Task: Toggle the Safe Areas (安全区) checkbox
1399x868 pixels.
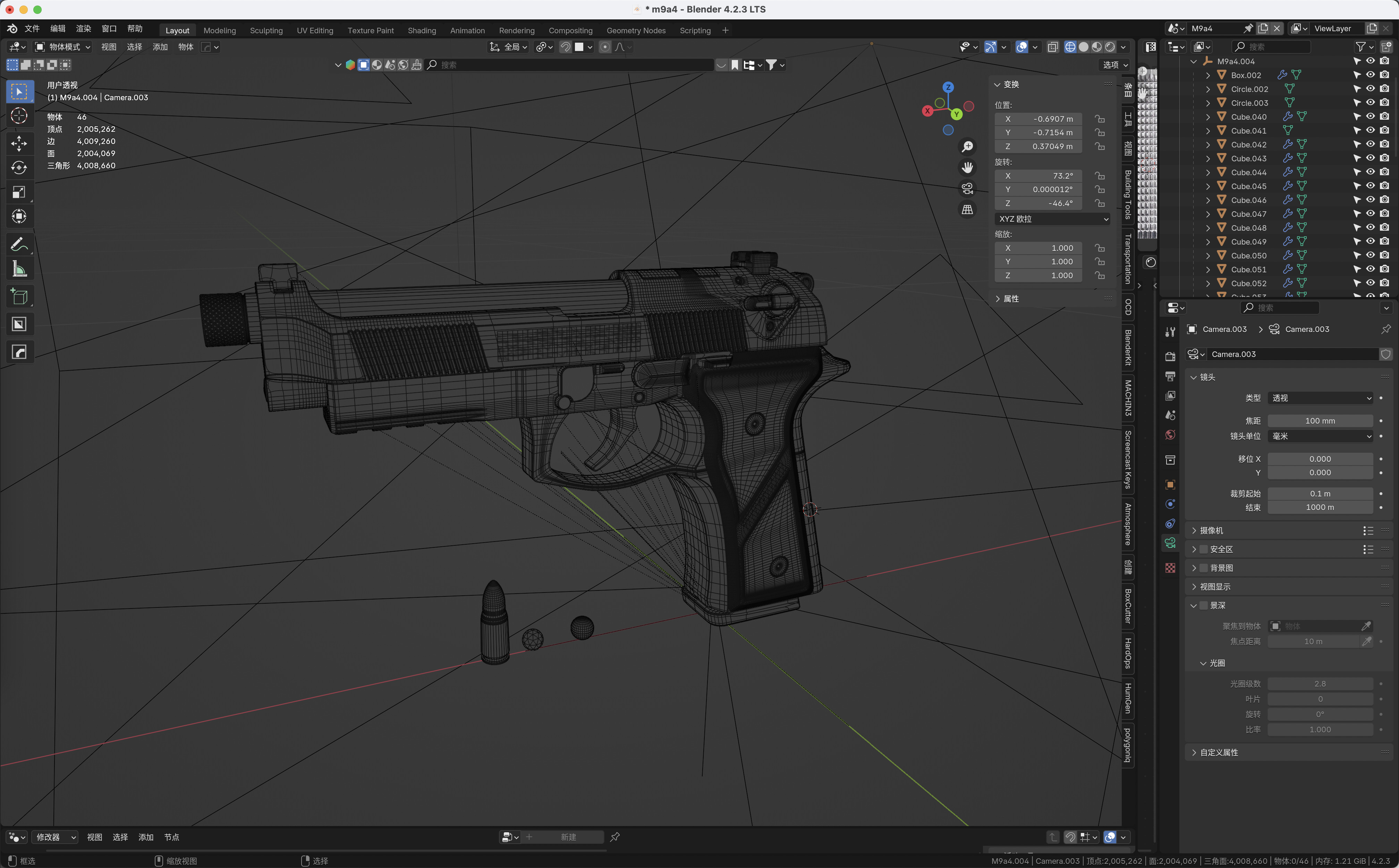Action: pos(1204,550)
